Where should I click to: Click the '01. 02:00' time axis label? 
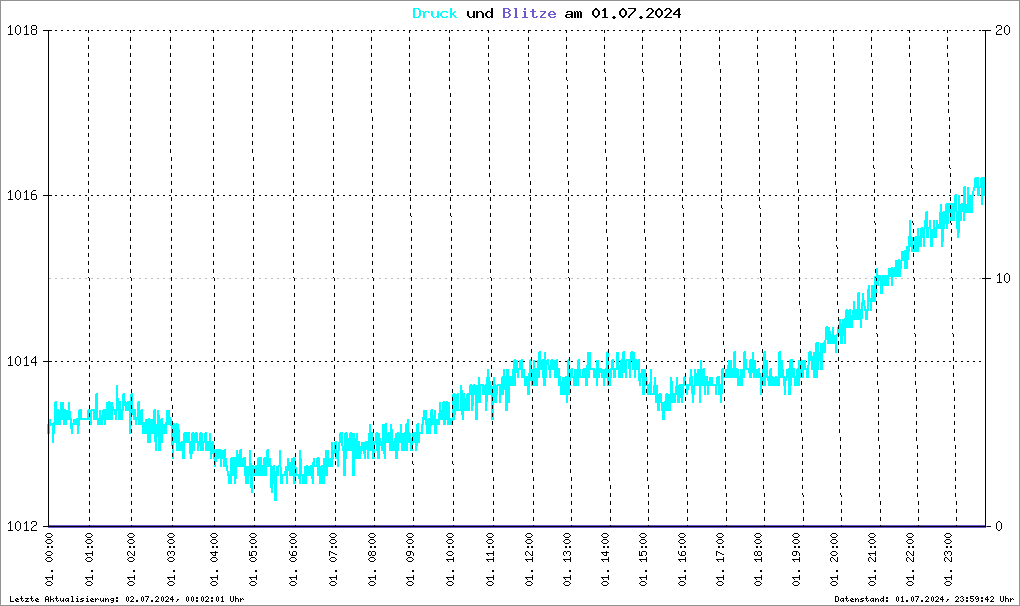131,560
